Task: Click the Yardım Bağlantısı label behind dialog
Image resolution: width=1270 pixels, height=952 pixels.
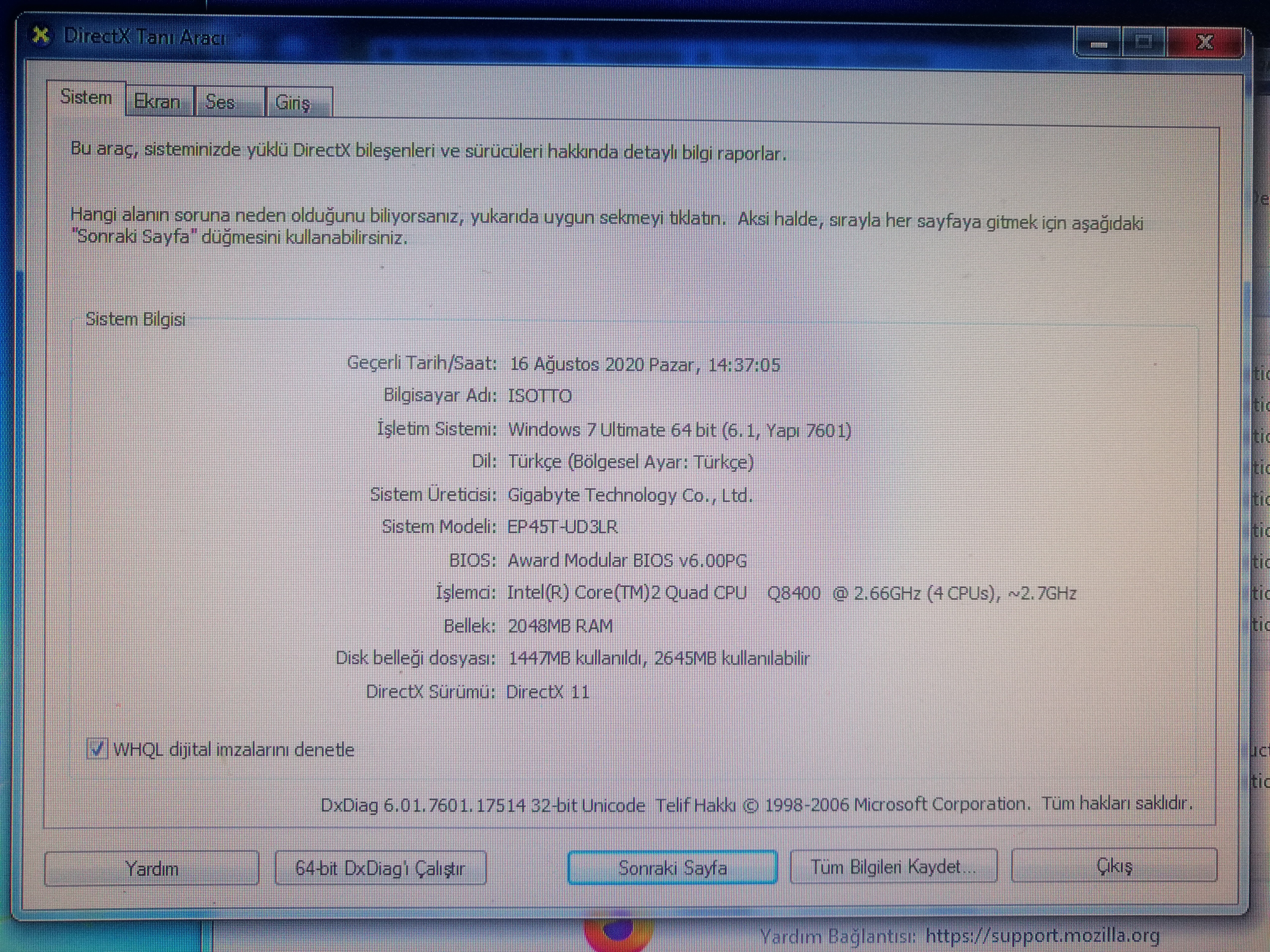Action: pos(838,937)
